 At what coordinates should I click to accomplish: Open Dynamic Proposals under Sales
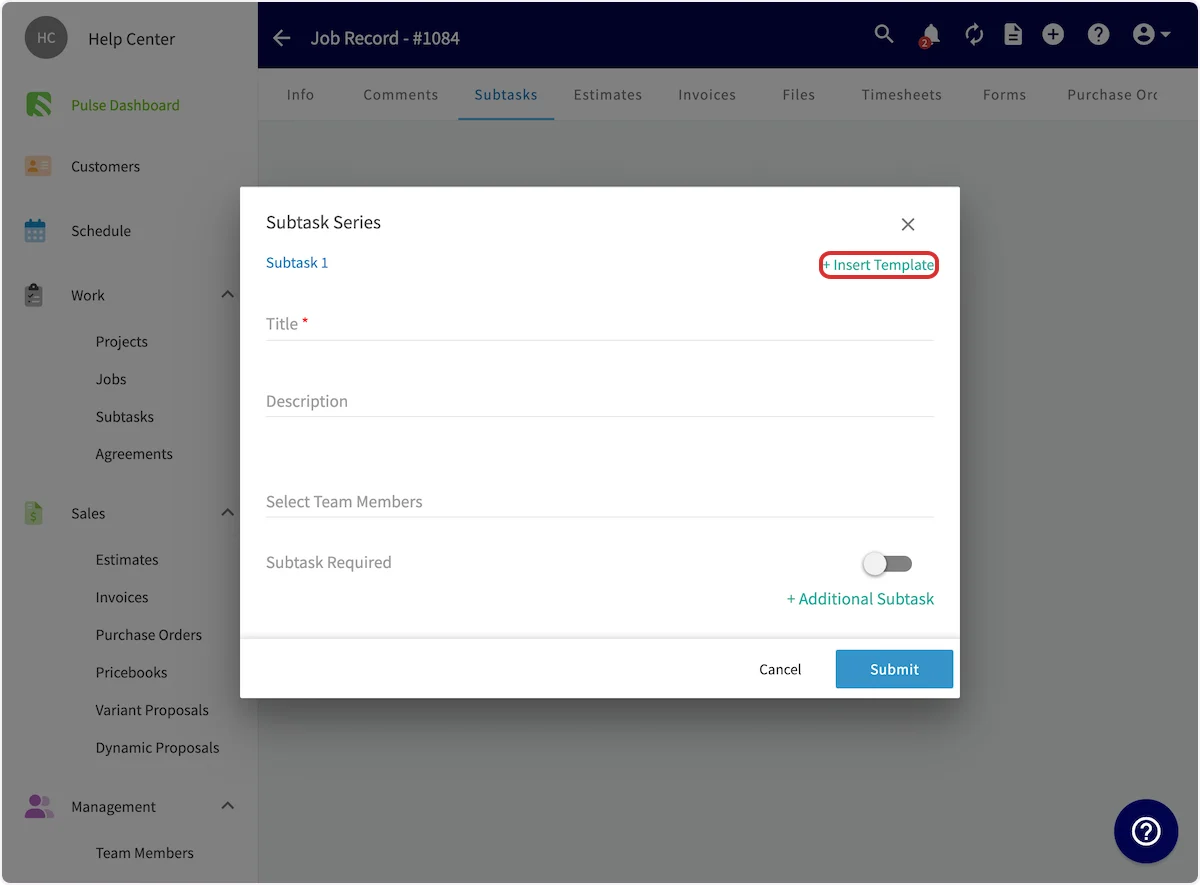click(x=157, y=748)
